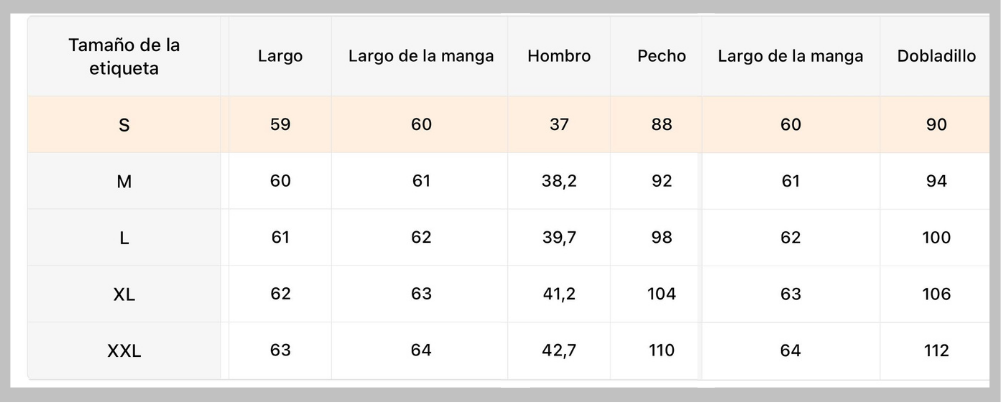Select the Dobladillo value 100
The image size is (1002, 403).
pos(936,238)
